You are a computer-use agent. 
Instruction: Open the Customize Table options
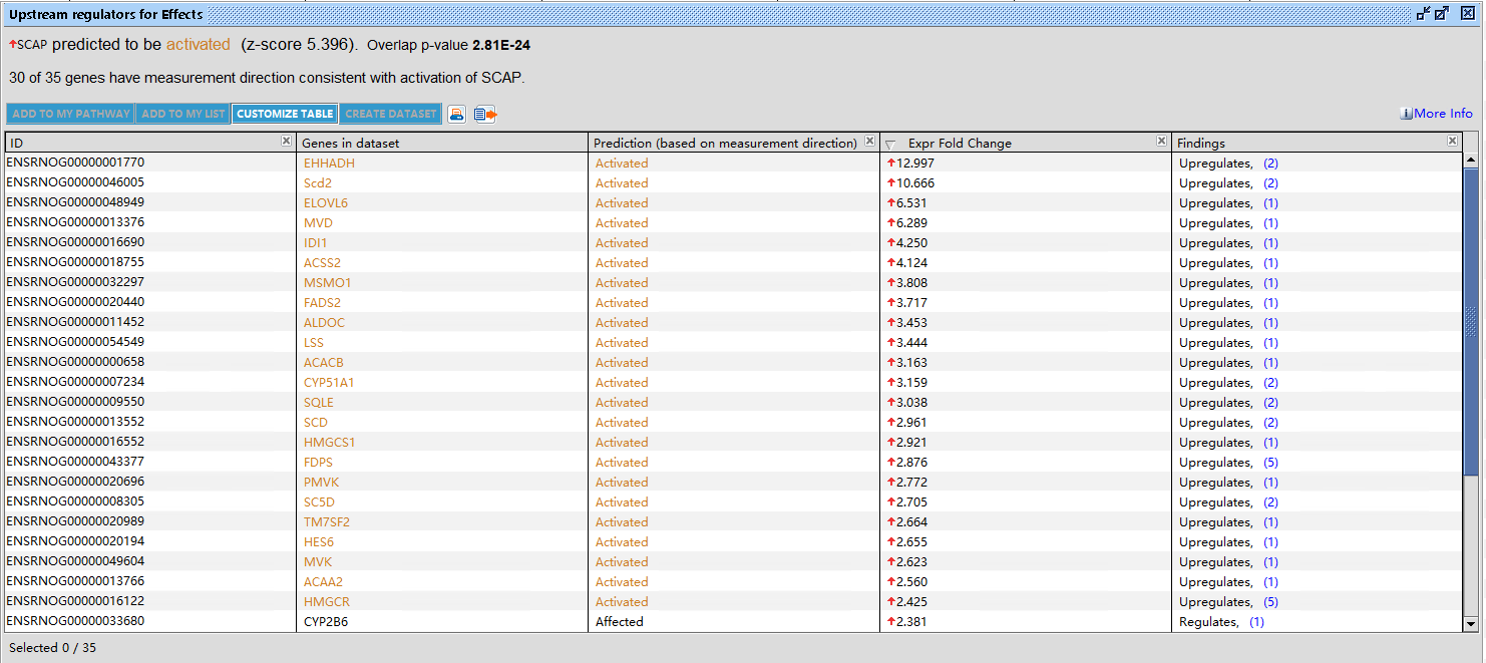pos(285,114)
